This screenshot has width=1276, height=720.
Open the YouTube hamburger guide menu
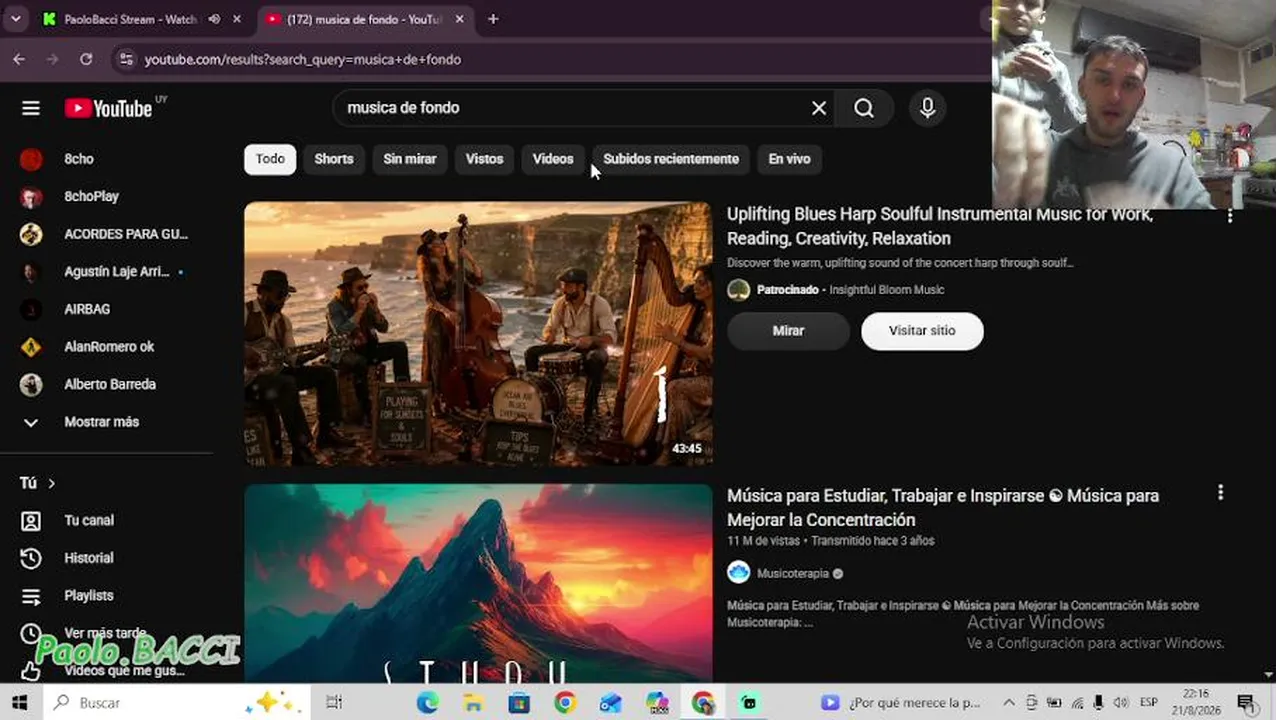31,108
